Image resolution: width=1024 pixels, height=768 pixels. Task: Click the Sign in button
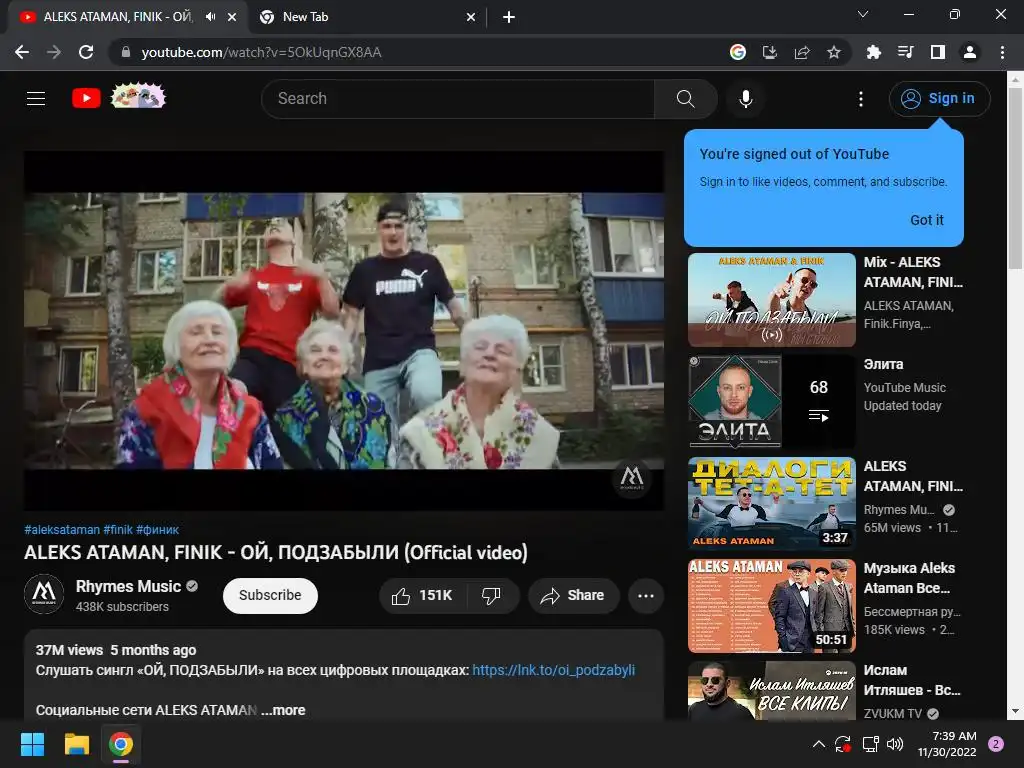coord(939,99)
